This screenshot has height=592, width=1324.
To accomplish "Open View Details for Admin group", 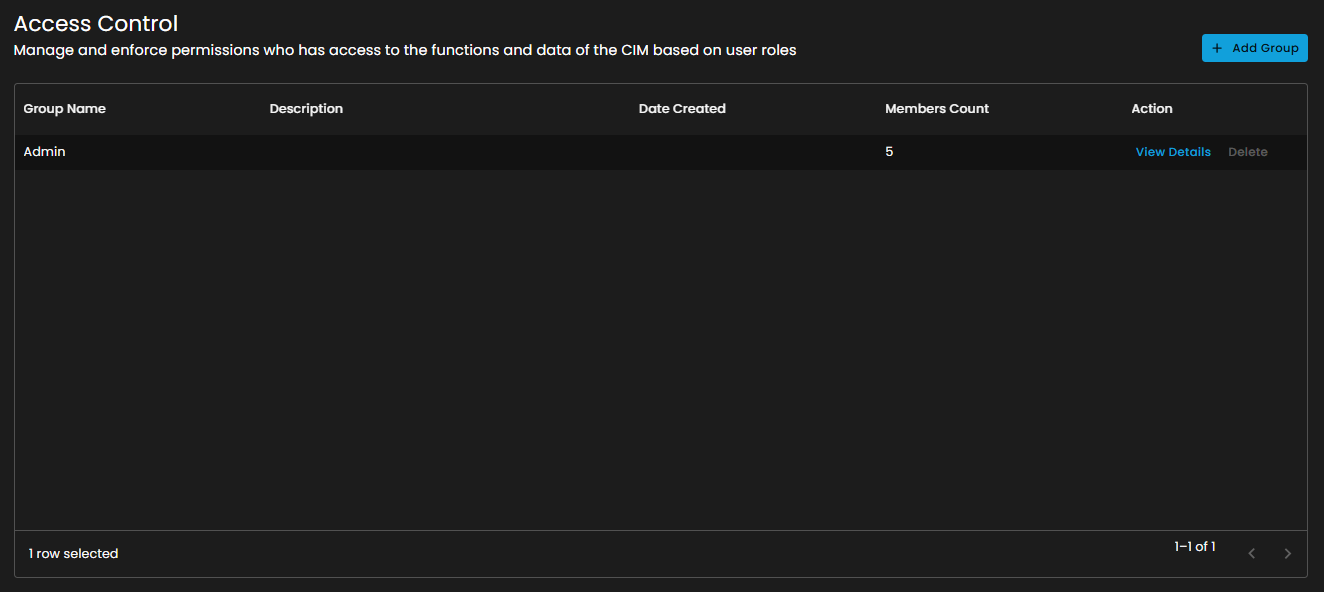I will [1172, 152].
